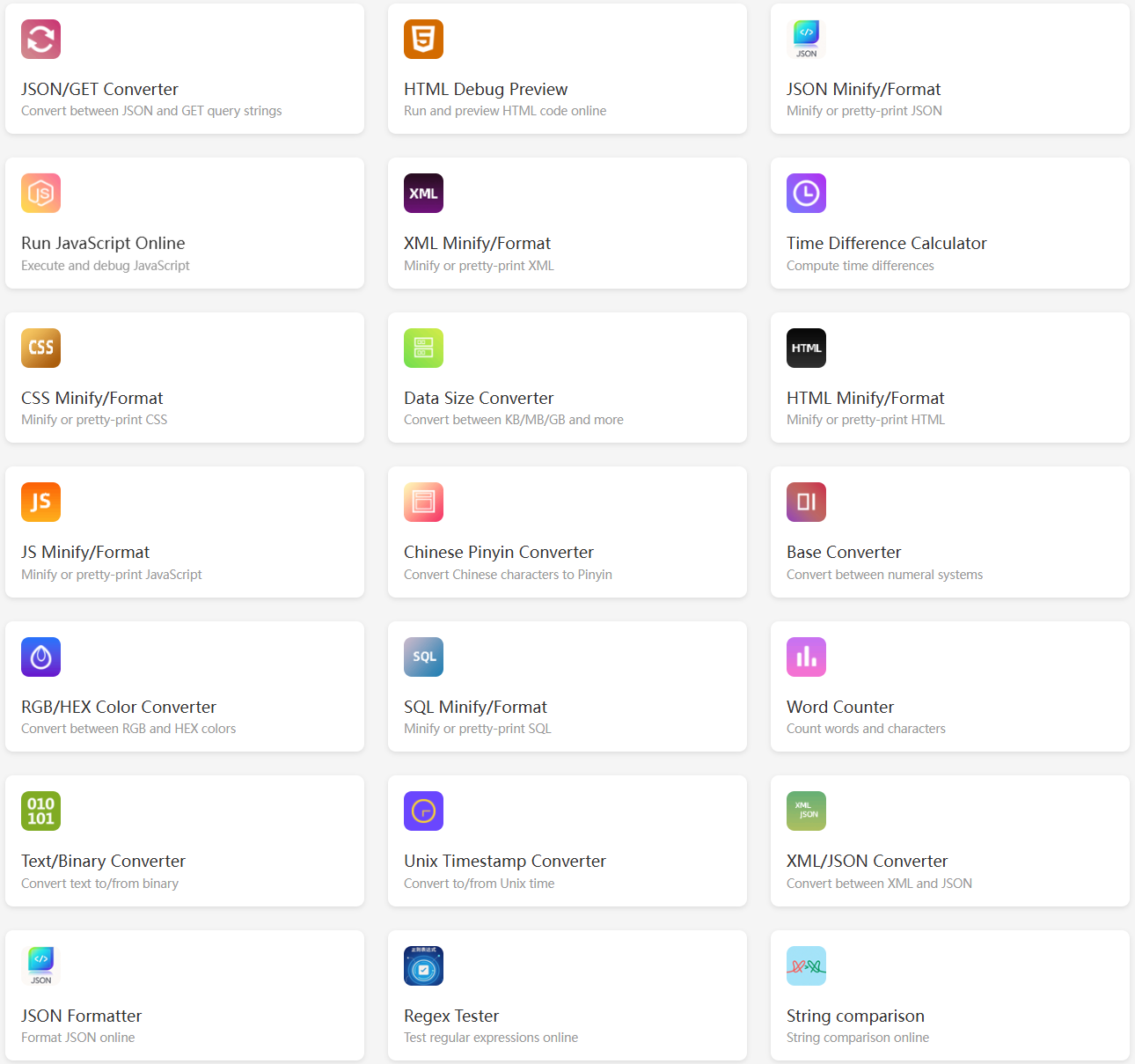Click the SQL icon
This screenshot has width=1135, height=1064.
[423, 657]
